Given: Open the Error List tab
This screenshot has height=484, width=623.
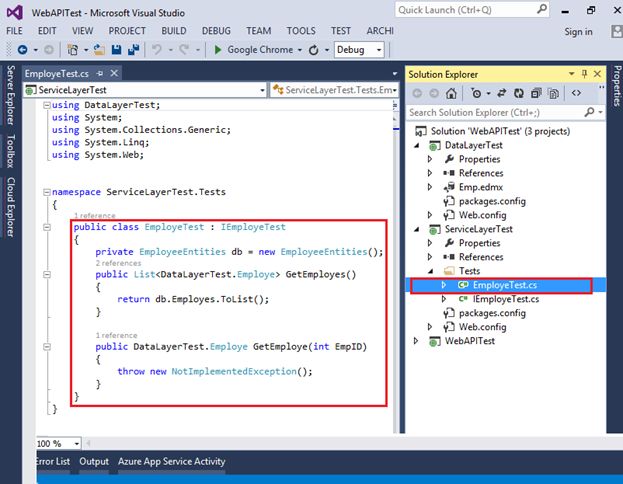Looking at the screenshot, I should tap(53, 461).
